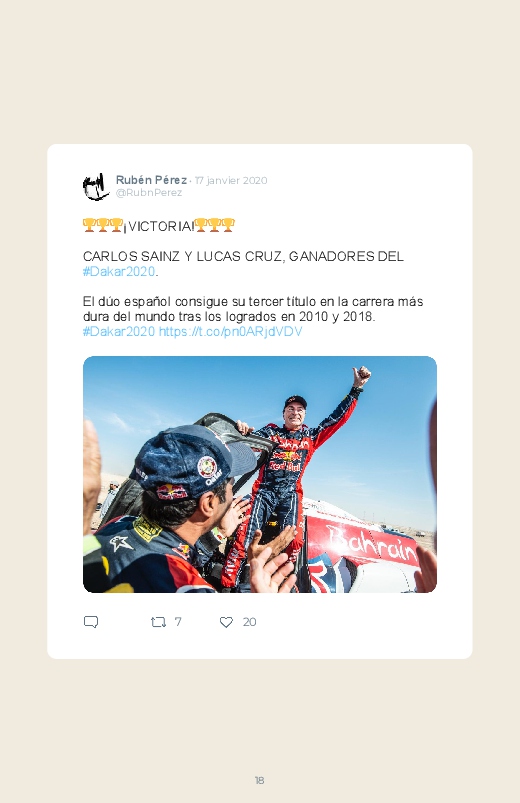
Task: Click the retweet arrows icon
Action: (x=158, y=622)
